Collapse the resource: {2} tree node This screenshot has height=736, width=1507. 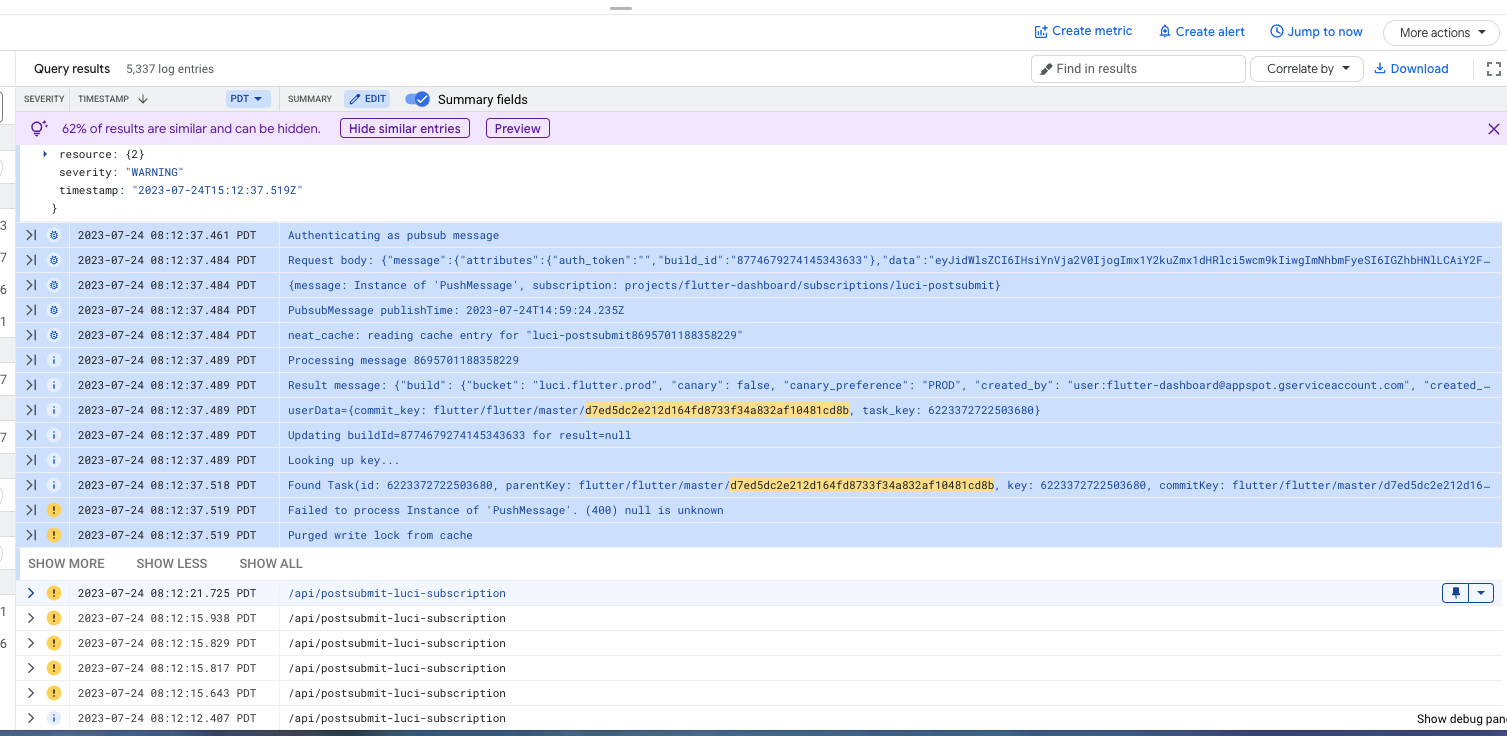[44, 153]
